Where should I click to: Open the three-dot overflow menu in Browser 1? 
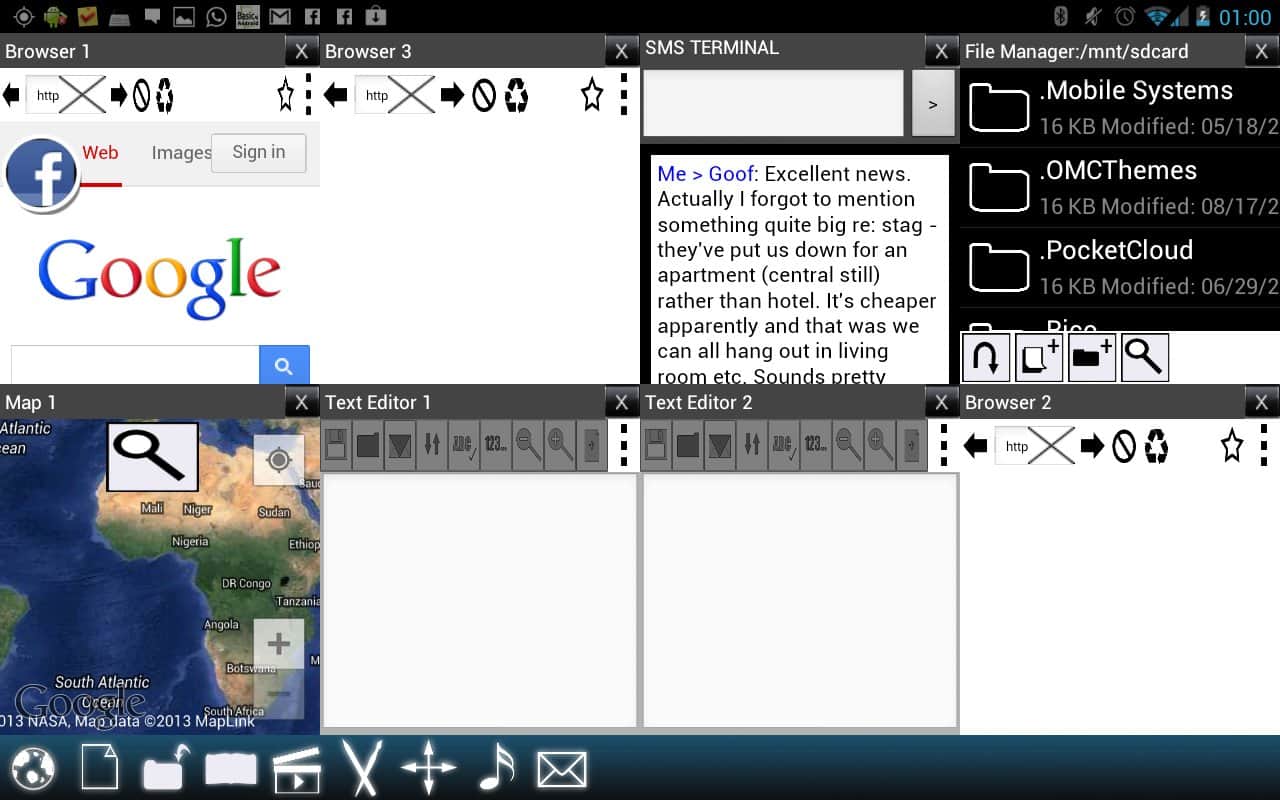pos(308,95)
